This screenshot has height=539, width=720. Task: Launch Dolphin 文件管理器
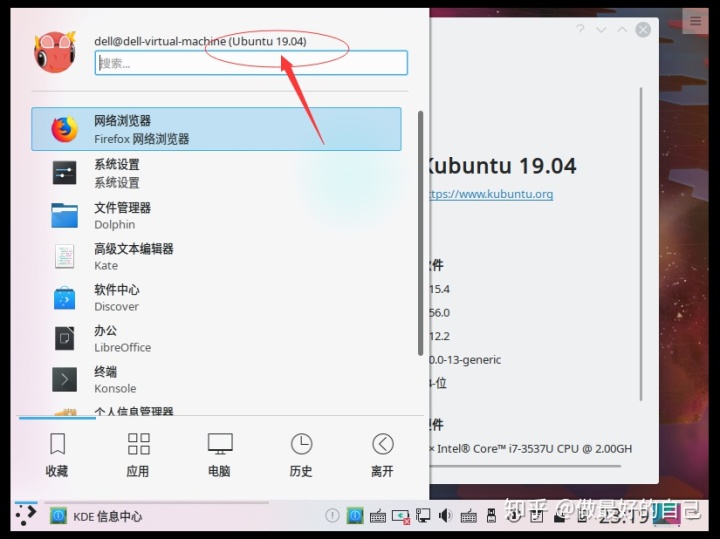pyautogui.click(x=216, y=216)
